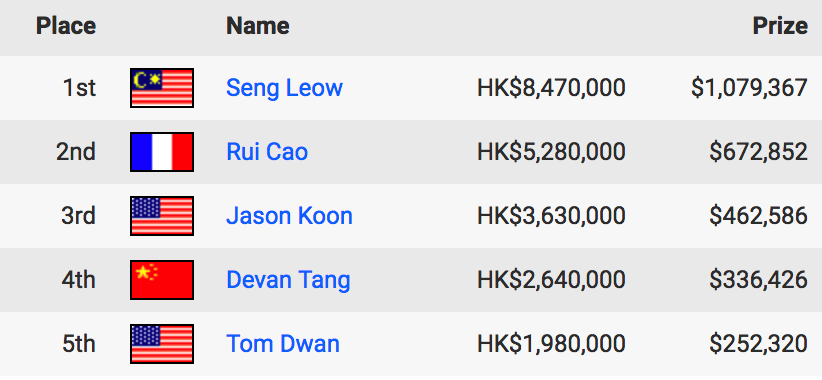The height and width of the screenshot is (380, 822).
Task: Click the 5th place cell
Action: (x=79, y=344)
